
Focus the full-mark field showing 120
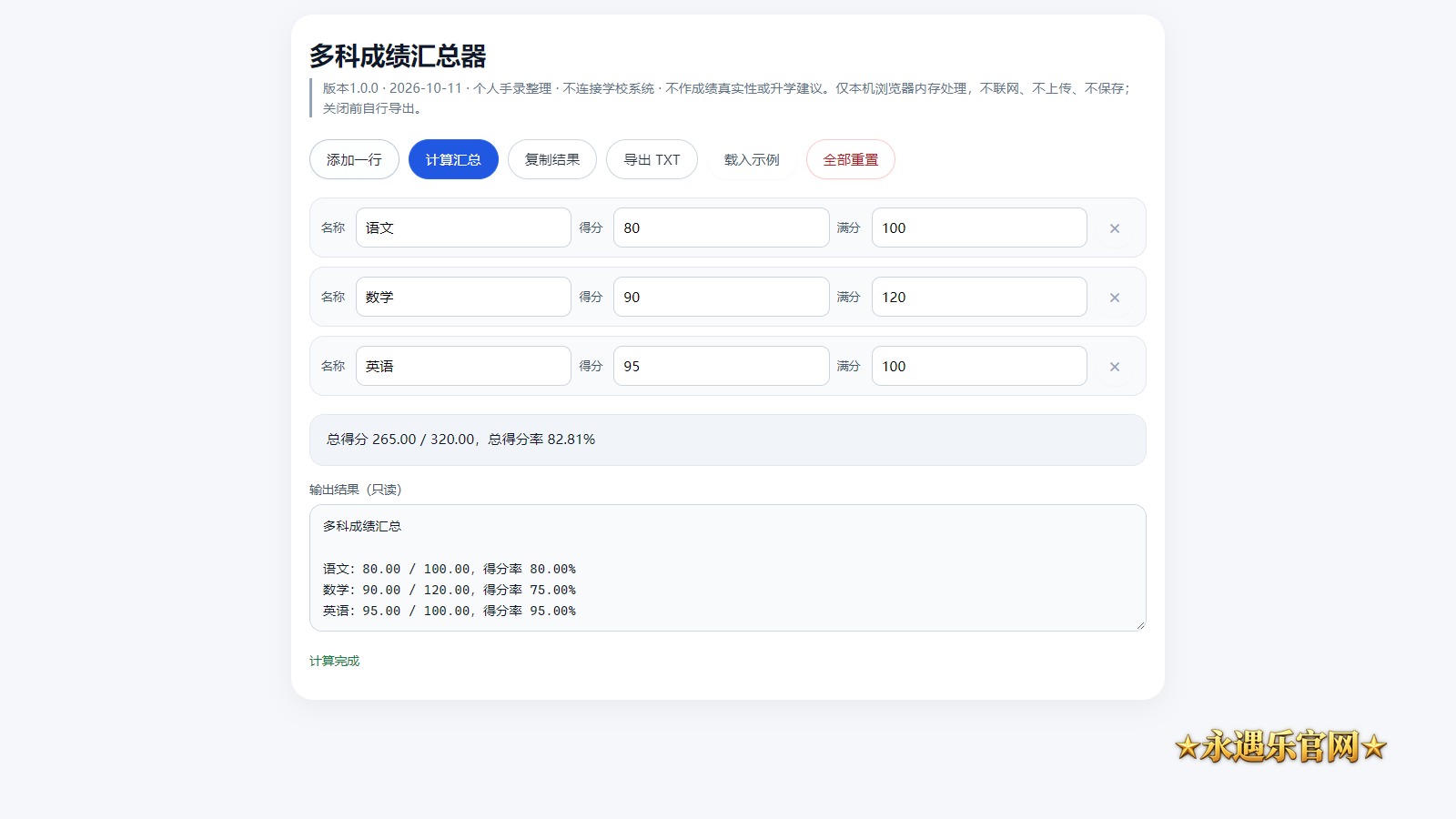(x=979, y=297)
